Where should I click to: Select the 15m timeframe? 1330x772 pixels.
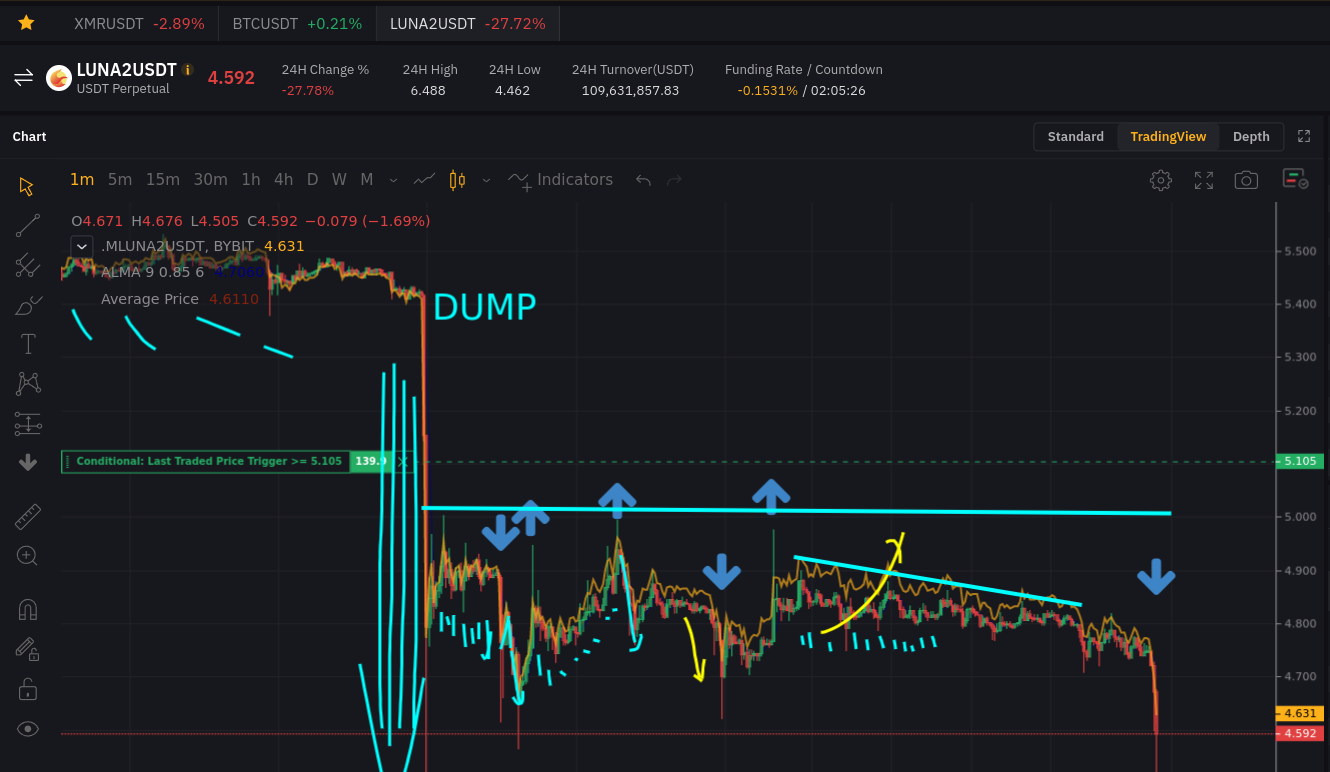click(162, 180)
